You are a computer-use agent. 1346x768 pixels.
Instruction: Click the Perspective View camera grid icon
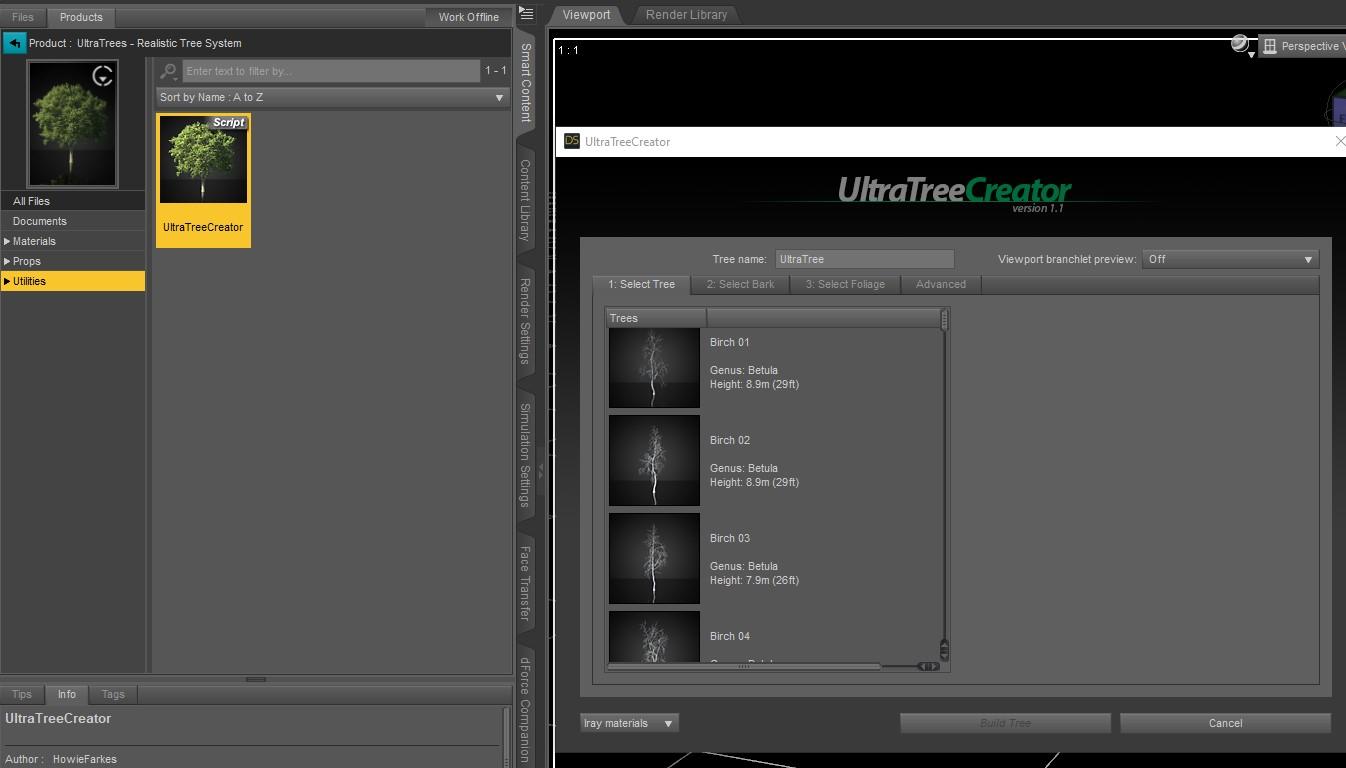pos(1270,46)
